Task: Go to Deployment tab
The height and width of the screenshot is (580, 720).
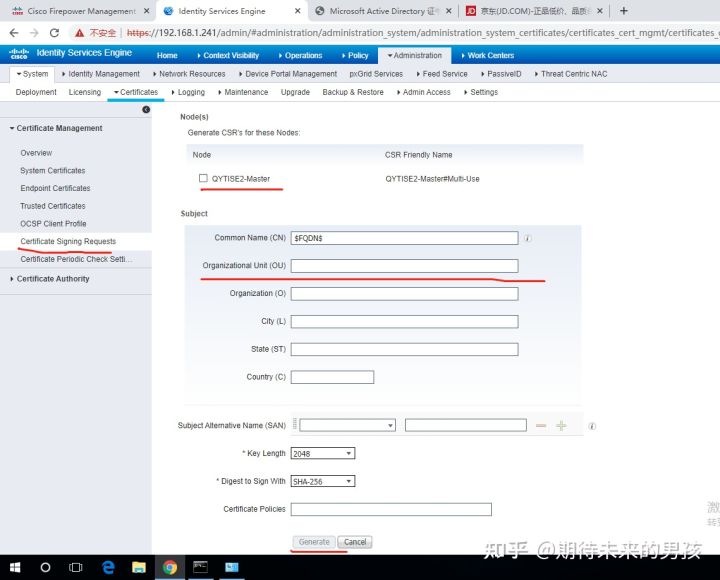Action: click(36, 92)
